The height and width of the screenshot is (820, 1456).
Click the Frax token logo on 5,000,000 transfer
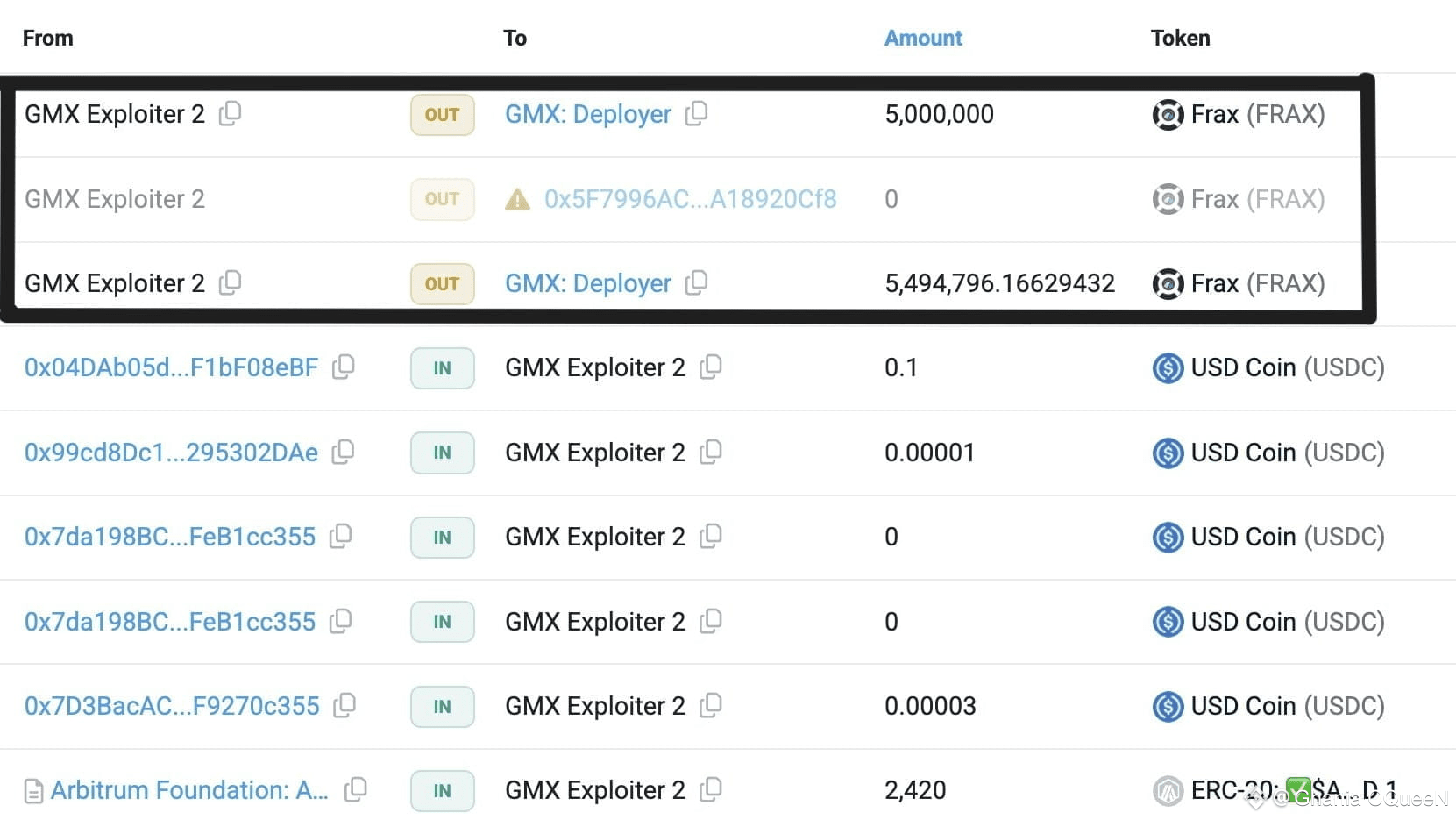point(1168,114)
